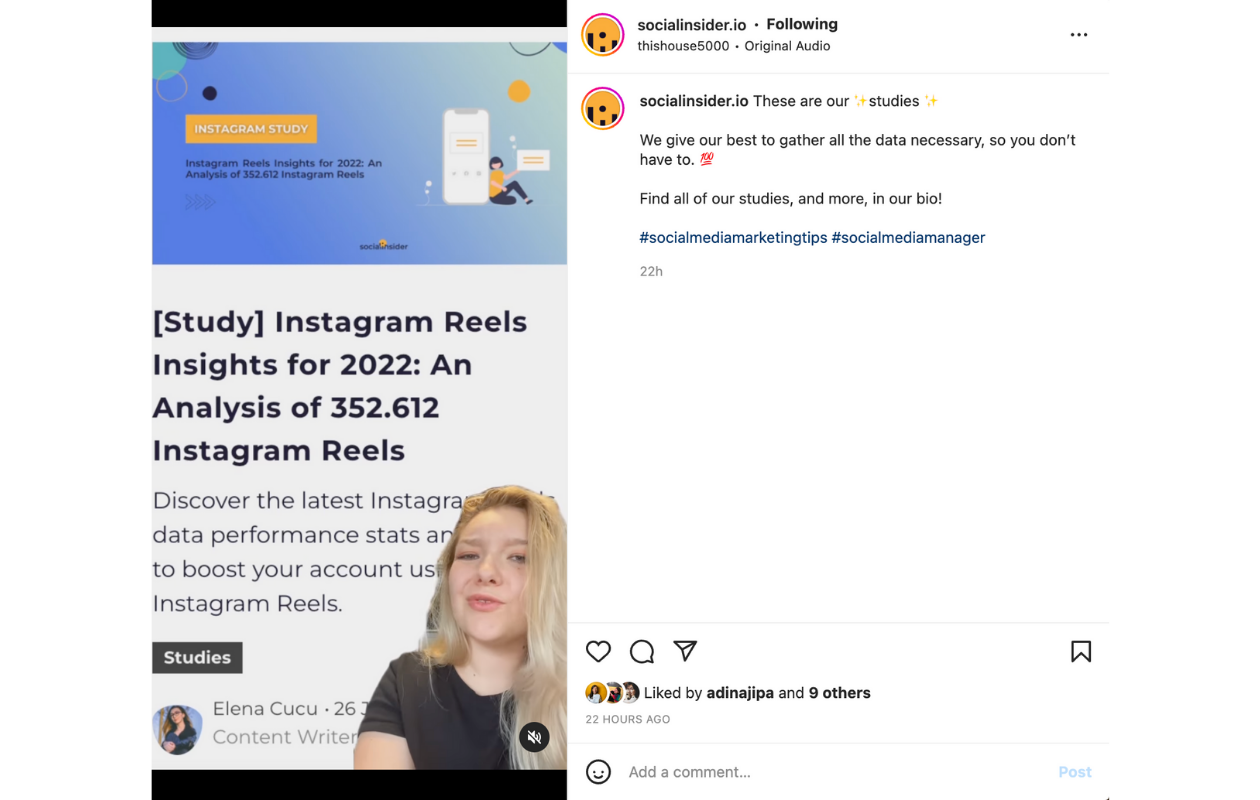Click the liker avatars next to Liked by
The width and height of the screenshot is (1260, 800).
click(x=612, y=693)
